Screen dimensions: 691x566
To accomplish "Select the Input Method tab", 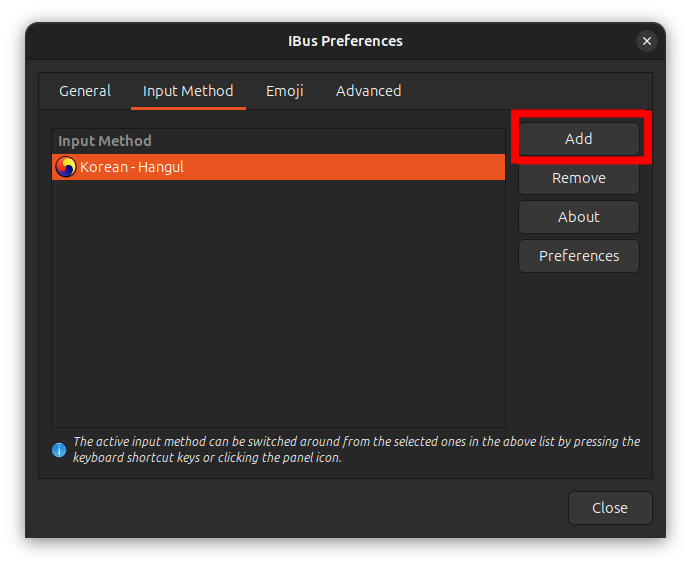I will [x=188, y=91].
